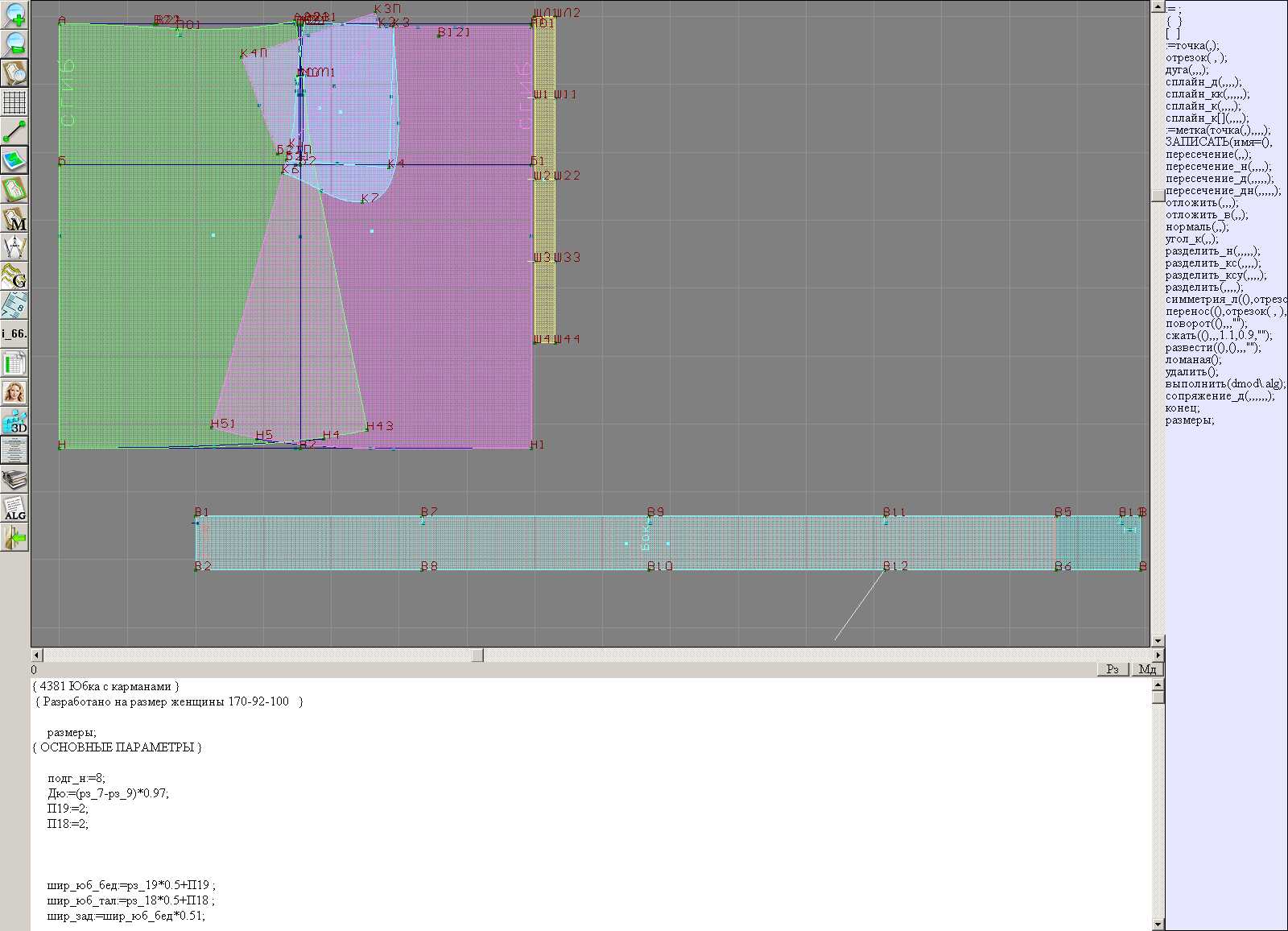The image size is (1288, 931).
Task: Click the Мд button
Action: point(1147,669)
